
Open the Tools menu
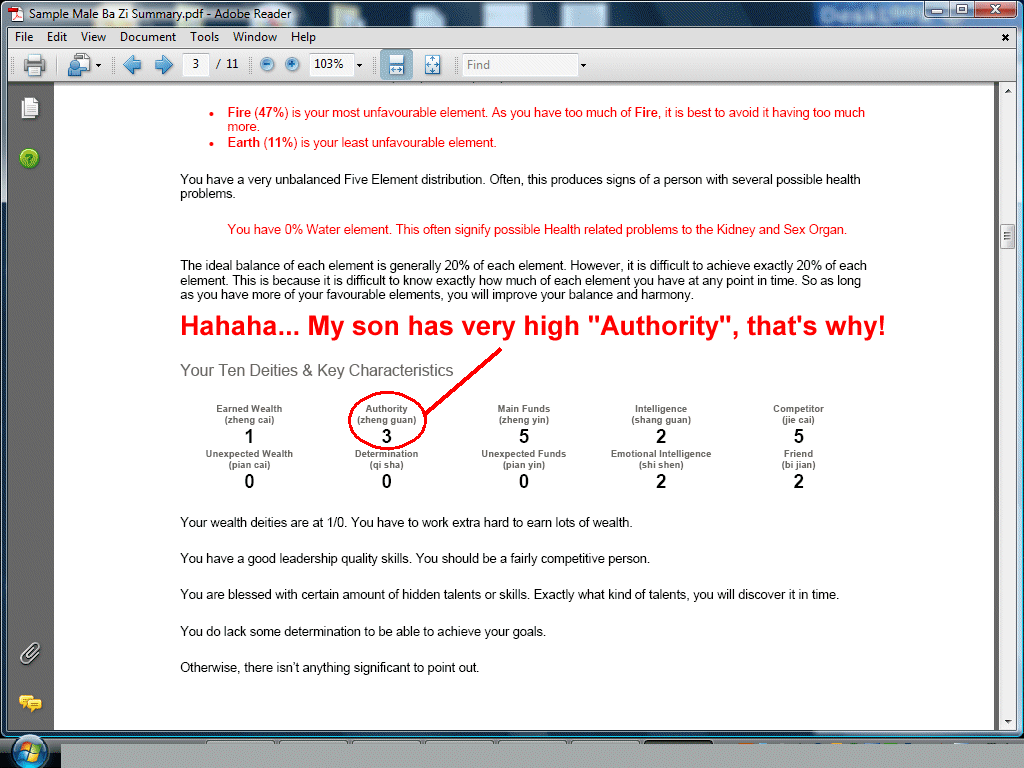[204, 37]
